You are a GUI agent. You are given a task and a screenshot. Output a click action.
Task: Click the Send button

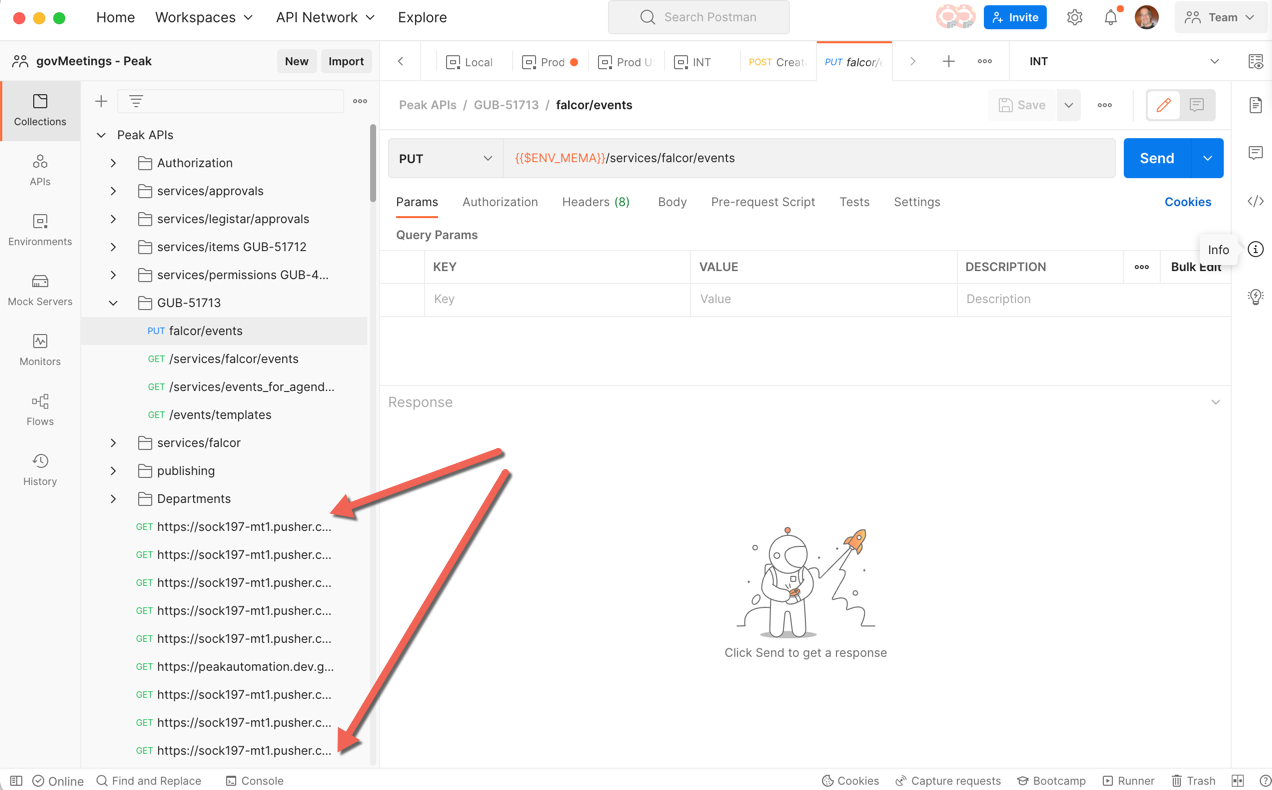click(x=1156, y=158)
